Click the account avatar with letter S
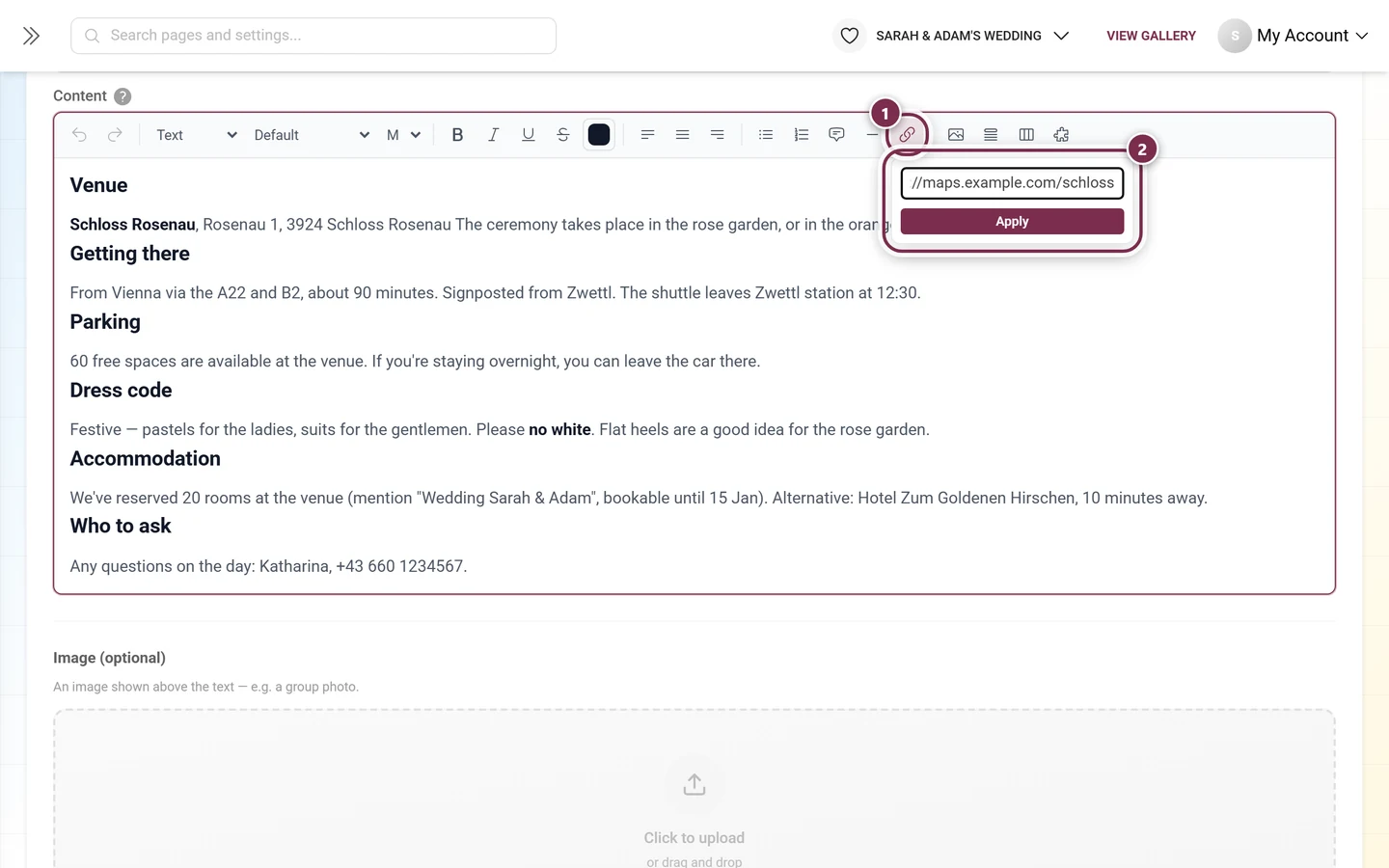The height and width of the screenshot is (868, 1389). [1235, 36]
